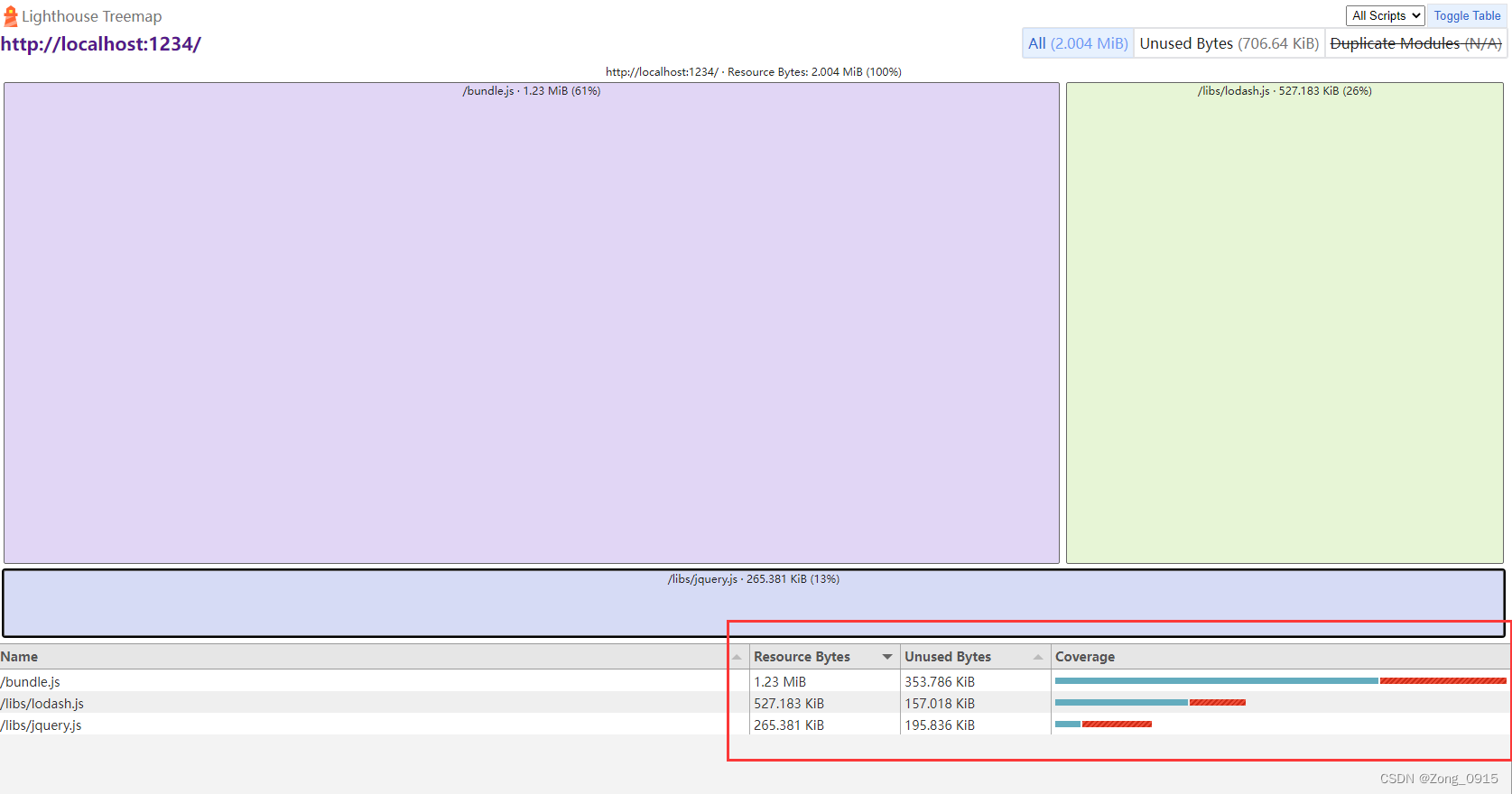Select the All (2.004 MiB) view tab
This screenshot has width=1512, height=794.
tap(1078, 43)
